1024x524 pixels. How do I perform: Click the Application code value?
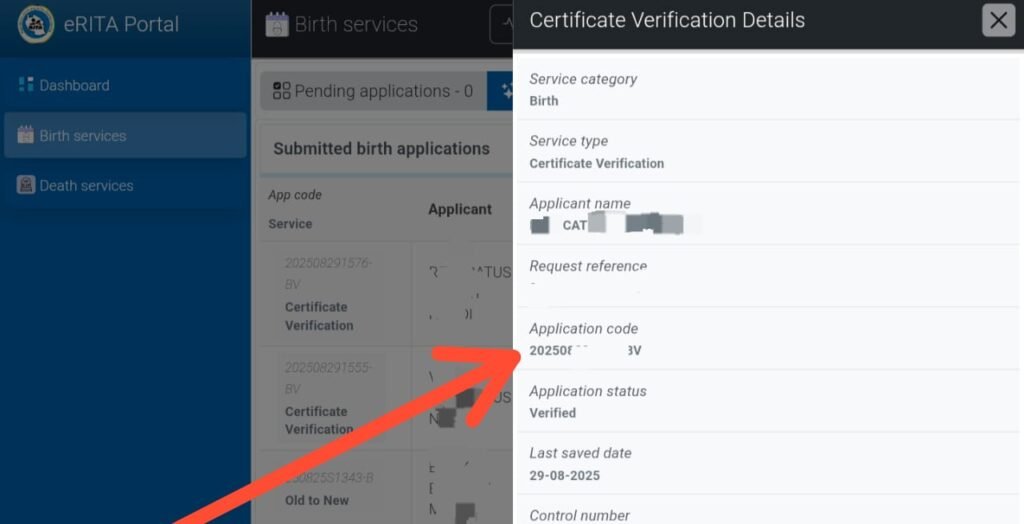(585, 351)
